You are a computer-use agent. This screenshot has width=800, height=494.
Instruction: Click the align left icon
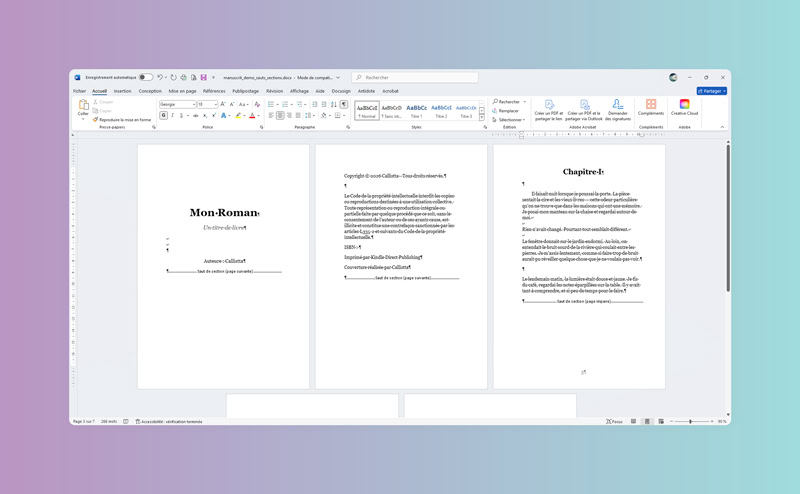pyautogui.click(x=271, y=116)
